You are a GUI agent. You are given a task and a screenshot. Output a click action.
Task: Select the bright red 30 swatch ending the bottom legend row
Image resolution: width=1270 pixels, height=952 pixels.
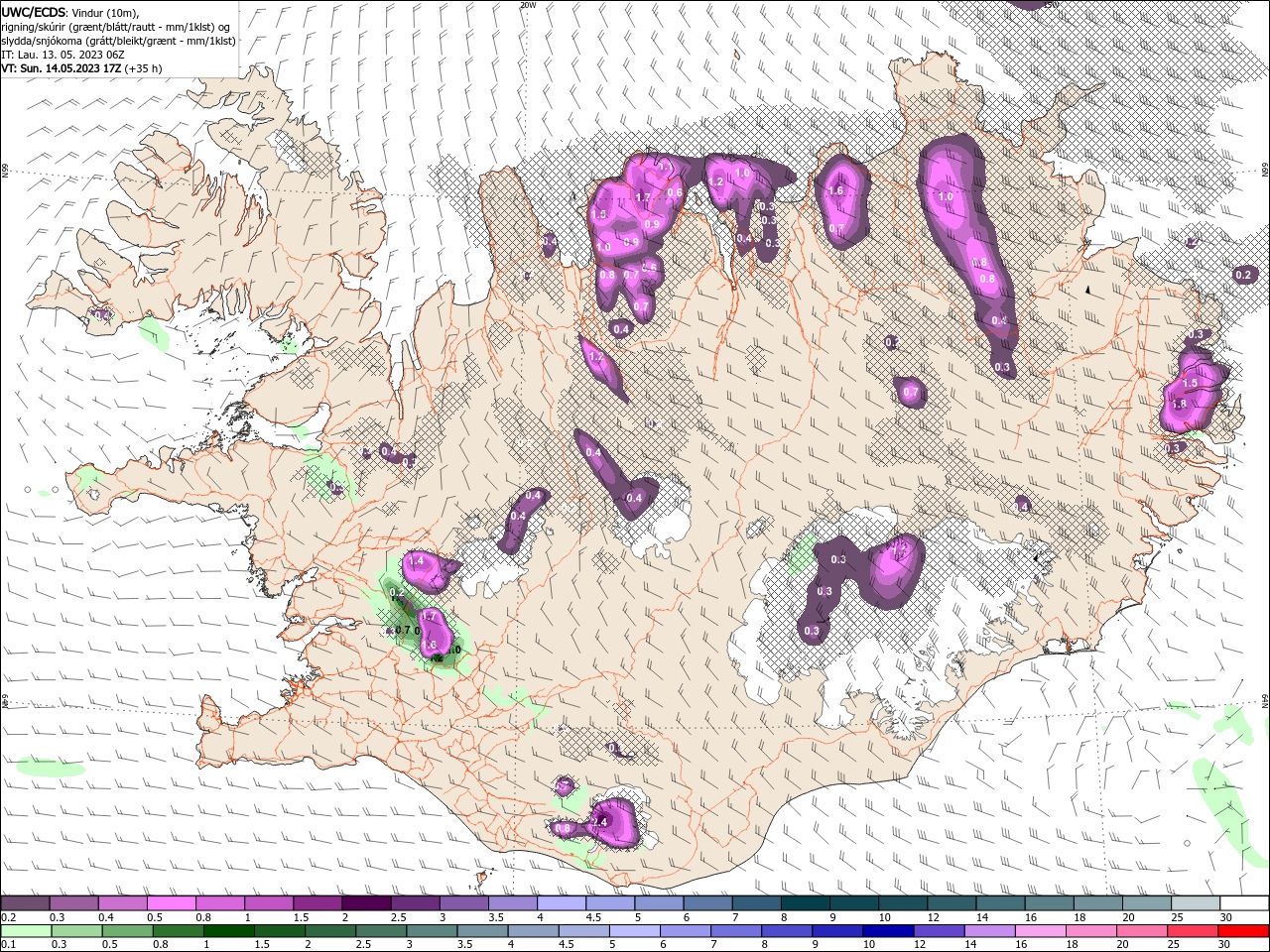click(x=1243, y=931)
